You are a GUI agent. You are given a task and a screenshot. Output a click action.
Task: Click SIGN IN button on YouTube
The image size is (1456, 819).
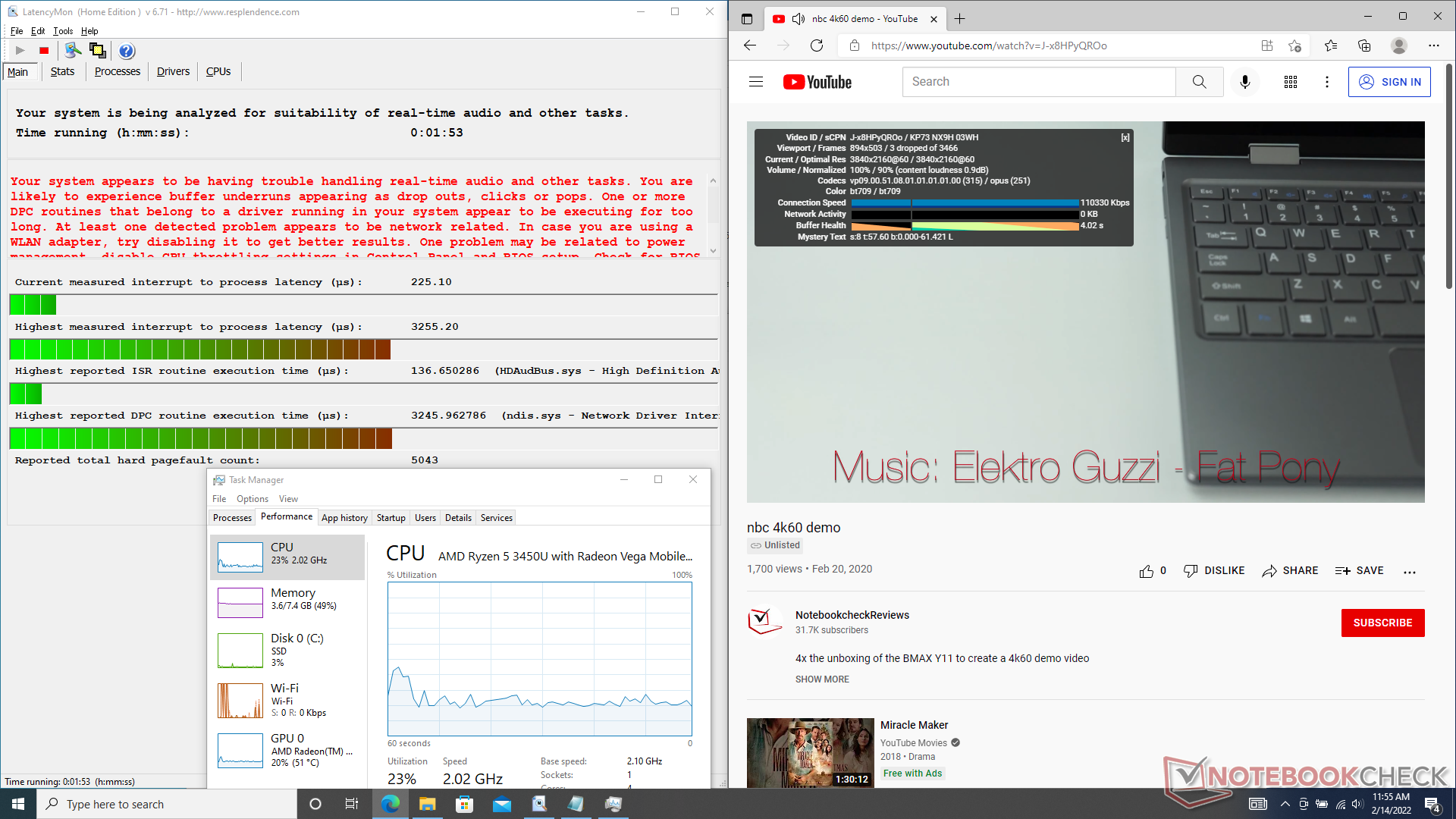(1389, 82)
